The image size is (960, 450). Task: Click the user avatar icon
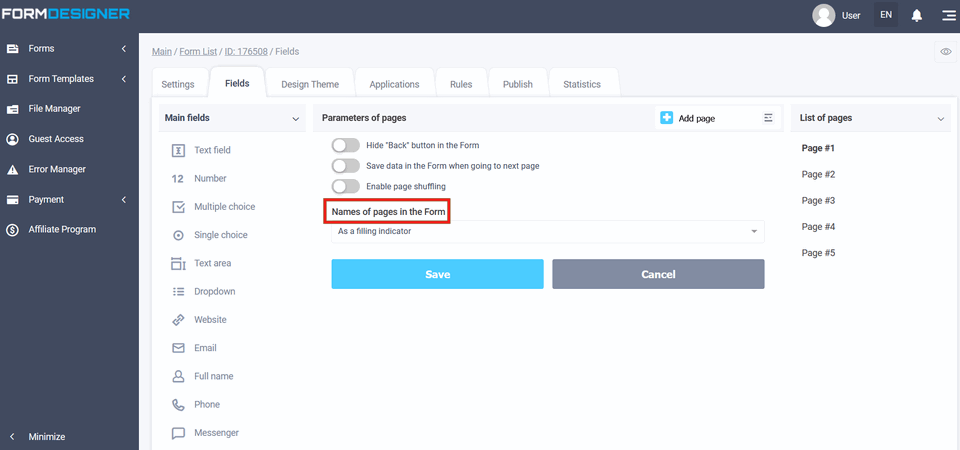click(823, 15)
